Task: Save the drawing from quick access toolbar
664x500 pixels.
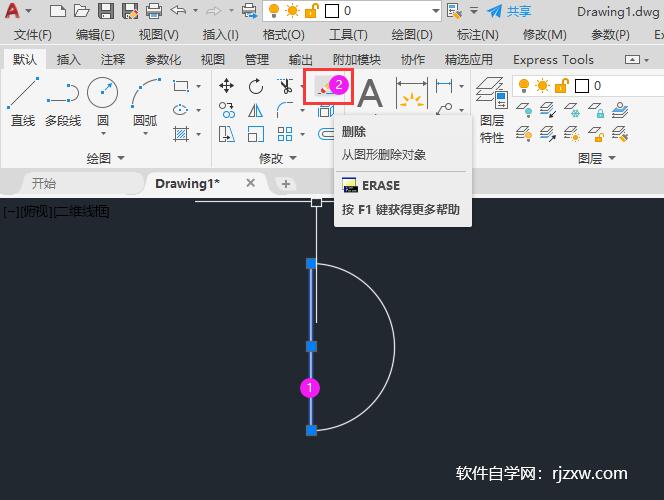Action: pos(106,11)
